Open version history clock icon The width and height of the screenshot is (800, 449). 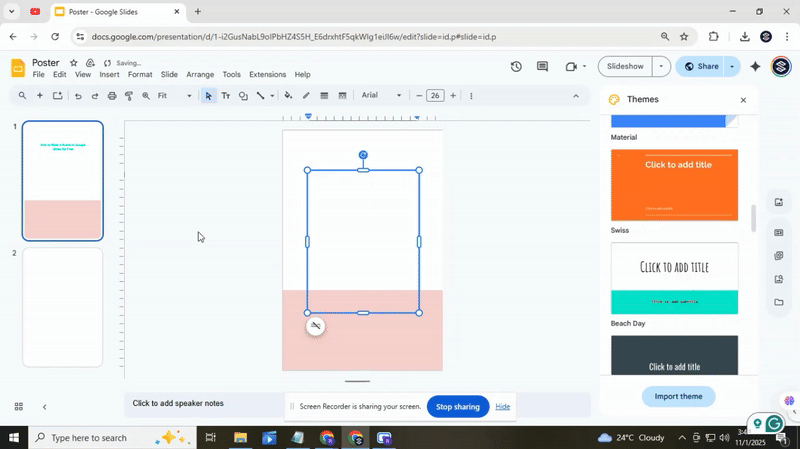pos(516,67)
